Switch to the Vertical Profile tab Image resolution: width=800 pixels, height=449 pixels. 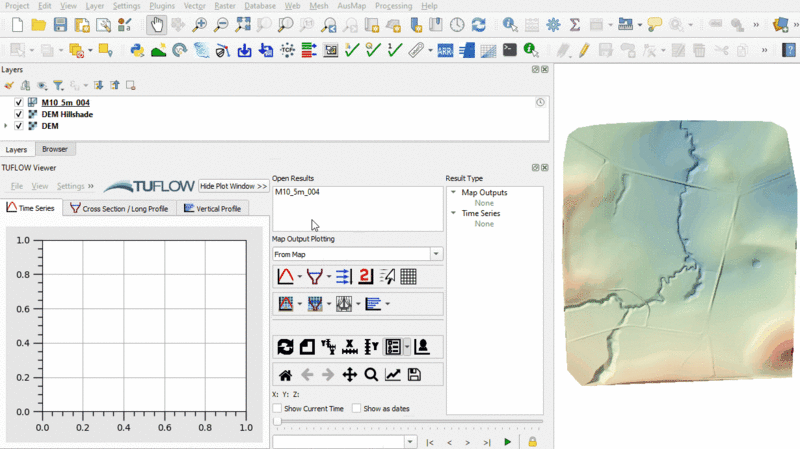pos(211,209)
